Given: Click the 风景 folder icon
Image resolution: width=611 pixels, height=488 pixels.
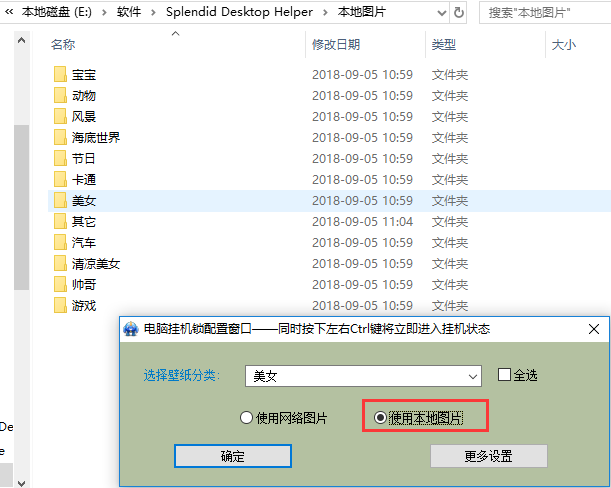Looking at the screenshot, I should (x=60, y=116).
